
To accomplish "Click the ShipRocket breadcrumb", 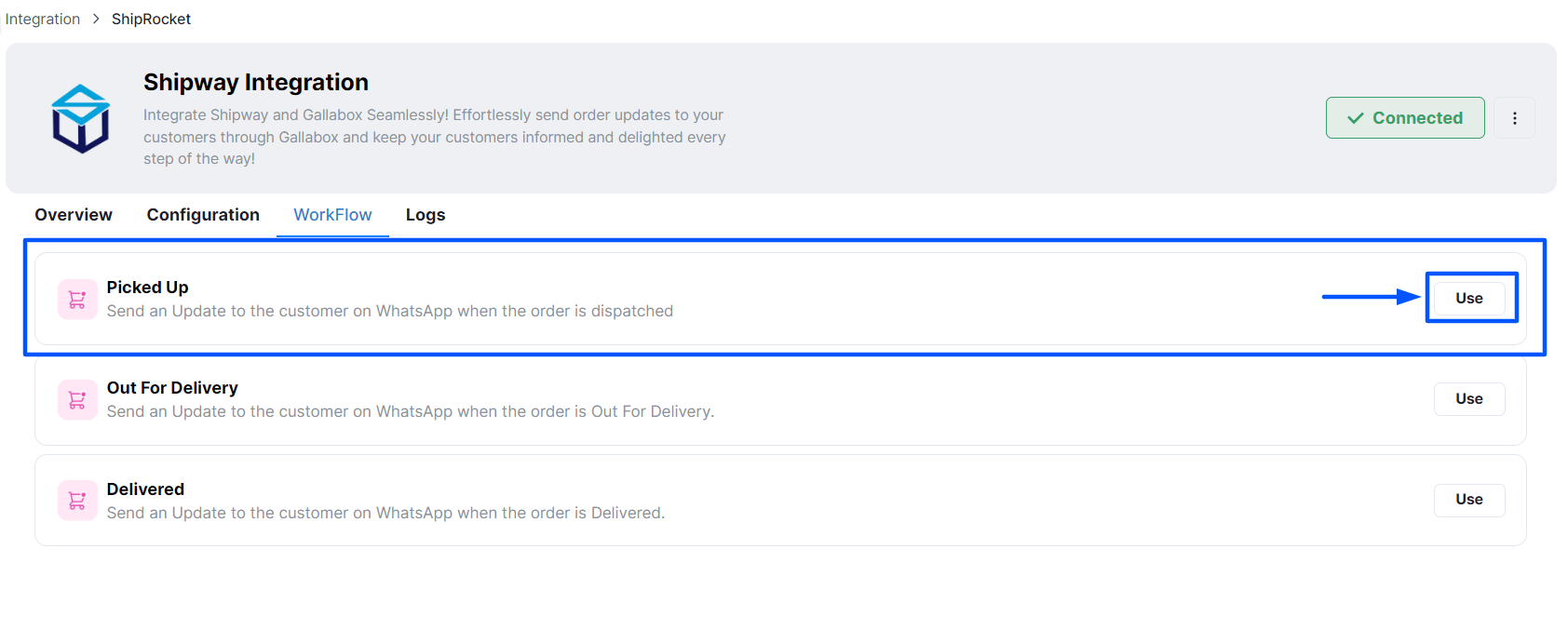I will click(x=151, y=19).
